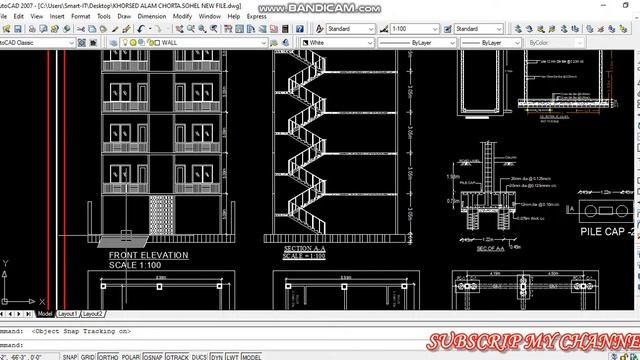The image size is (640, 360).
Task: Open the Draw menu
Action: click(124, 16)
